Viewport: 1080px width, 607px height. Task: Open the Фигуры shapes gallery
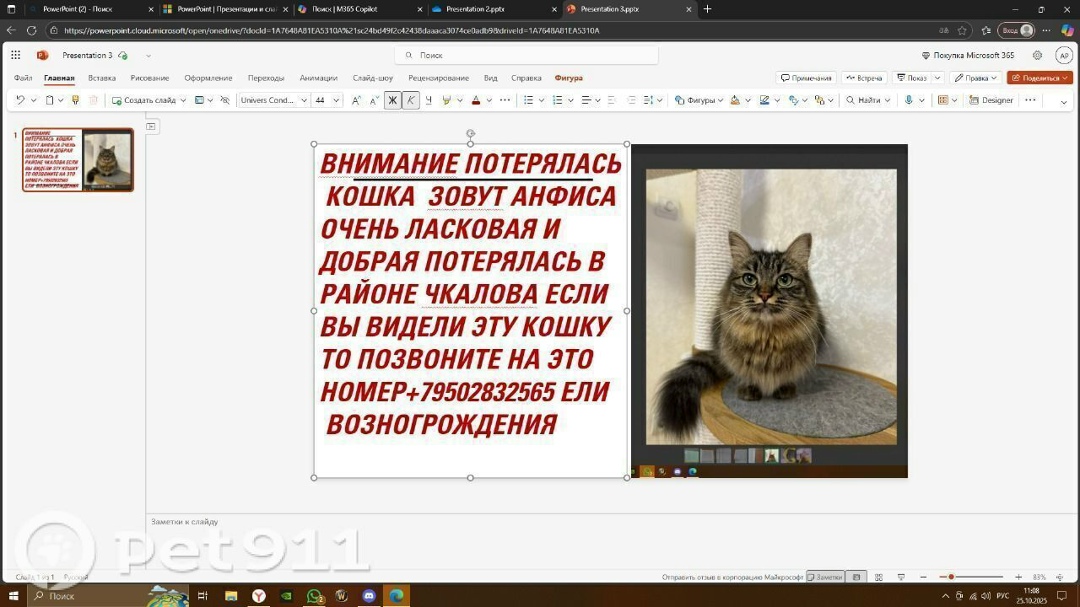696,100
